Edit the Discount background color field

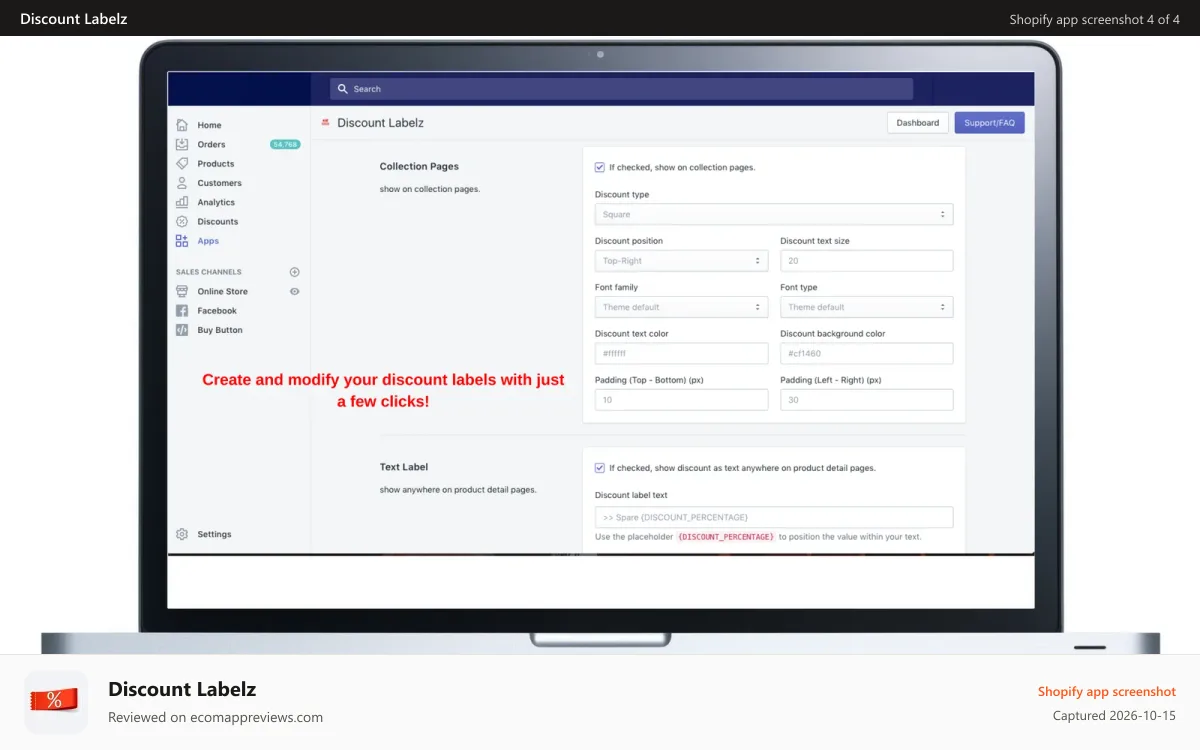pyautogui.click(x=867, y=353)
